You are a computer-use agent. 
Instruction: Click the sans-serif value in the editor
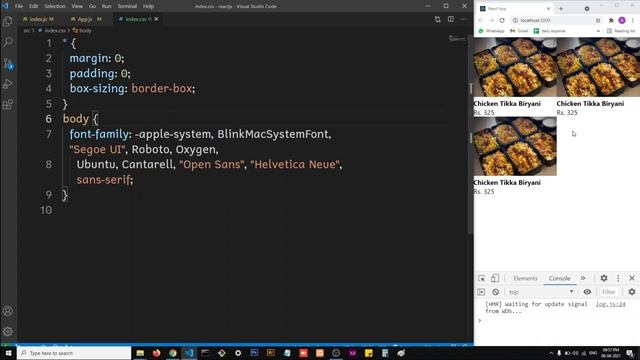click(x=103, y=180)
